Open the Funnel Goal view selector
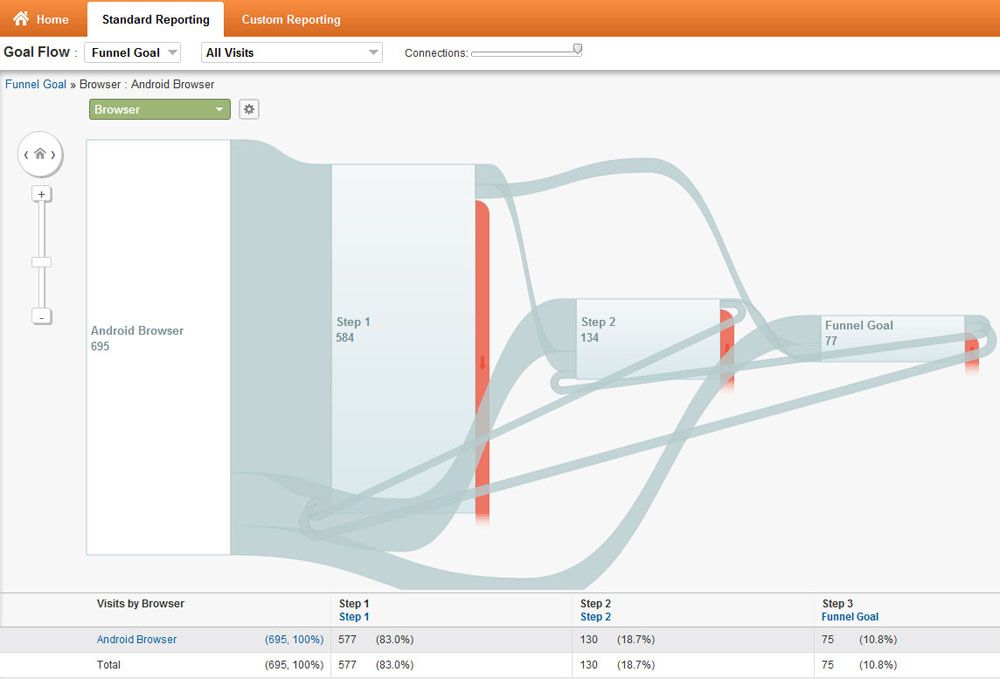 [133, 51]
